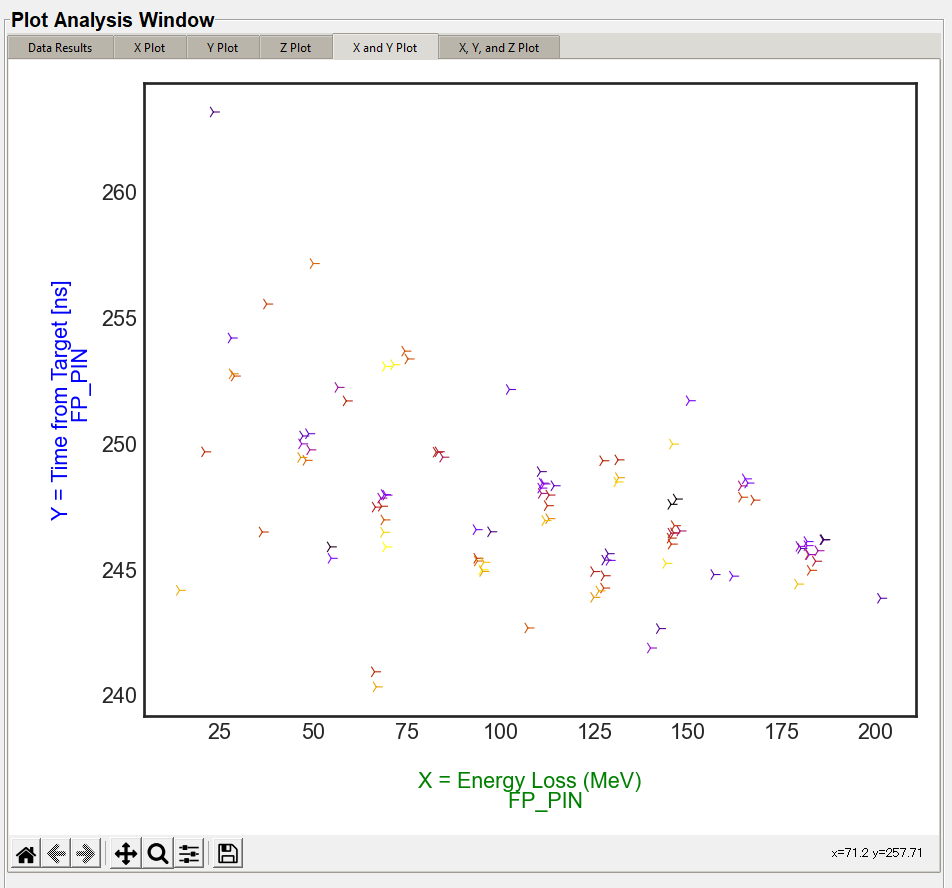Select the Zoom magnifier tool
952x888 pixels.
point(157,853)
